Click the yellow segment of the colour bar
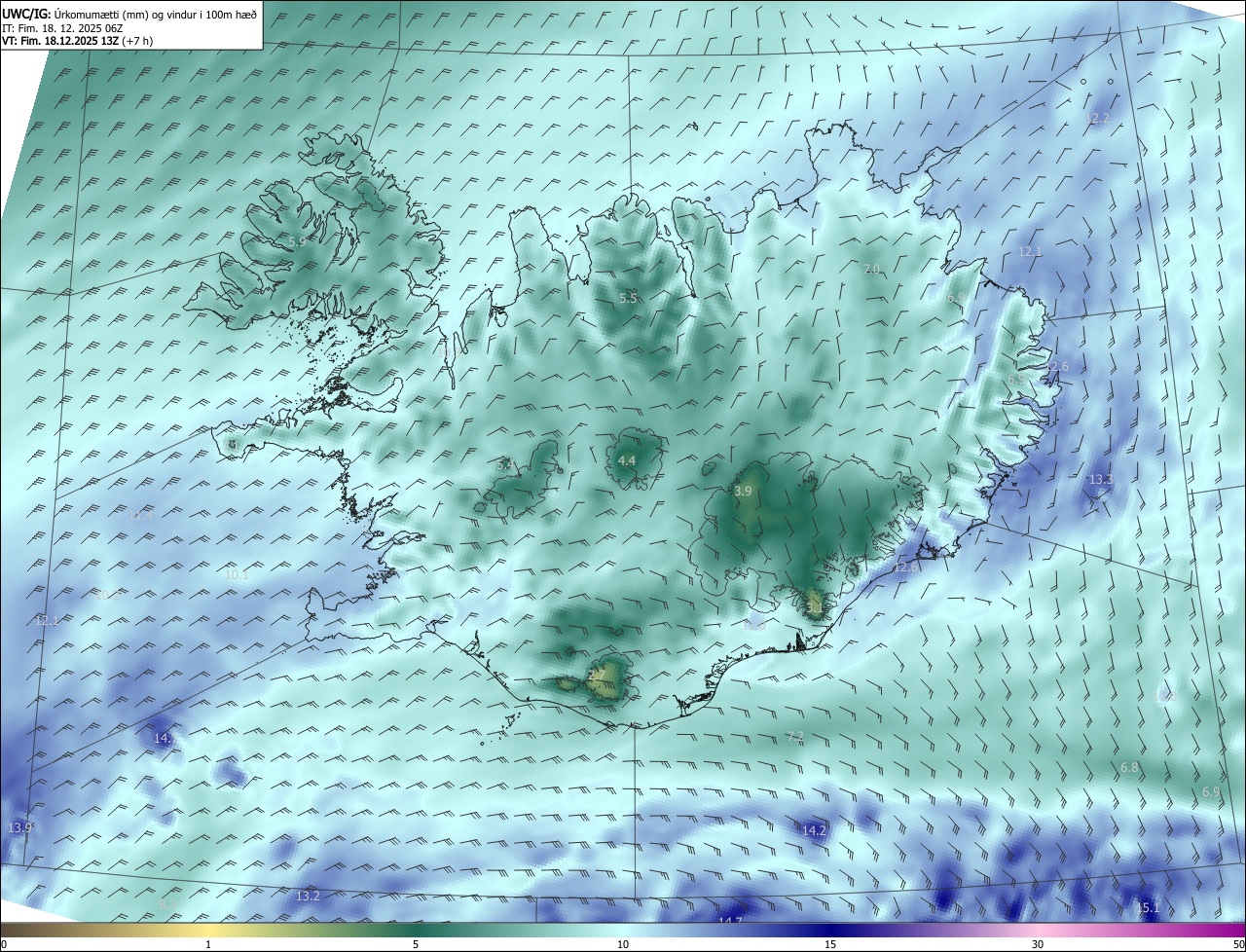 pos(208,930)
